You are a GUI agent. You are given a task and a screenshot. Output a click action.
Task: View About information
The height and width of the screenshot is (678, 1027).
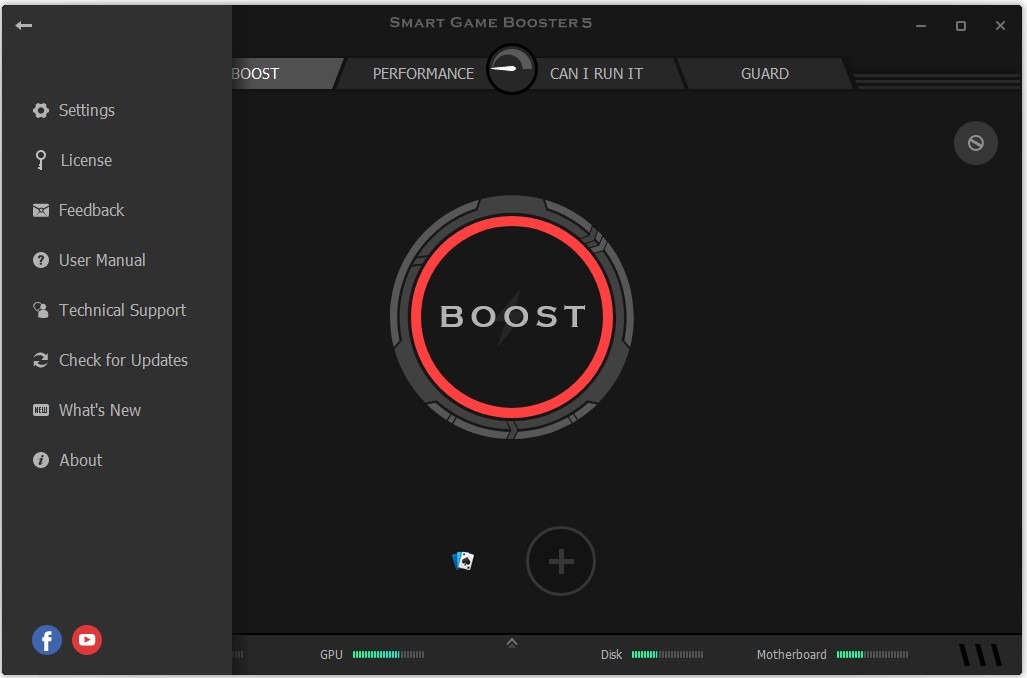click(x=40, y=460)
